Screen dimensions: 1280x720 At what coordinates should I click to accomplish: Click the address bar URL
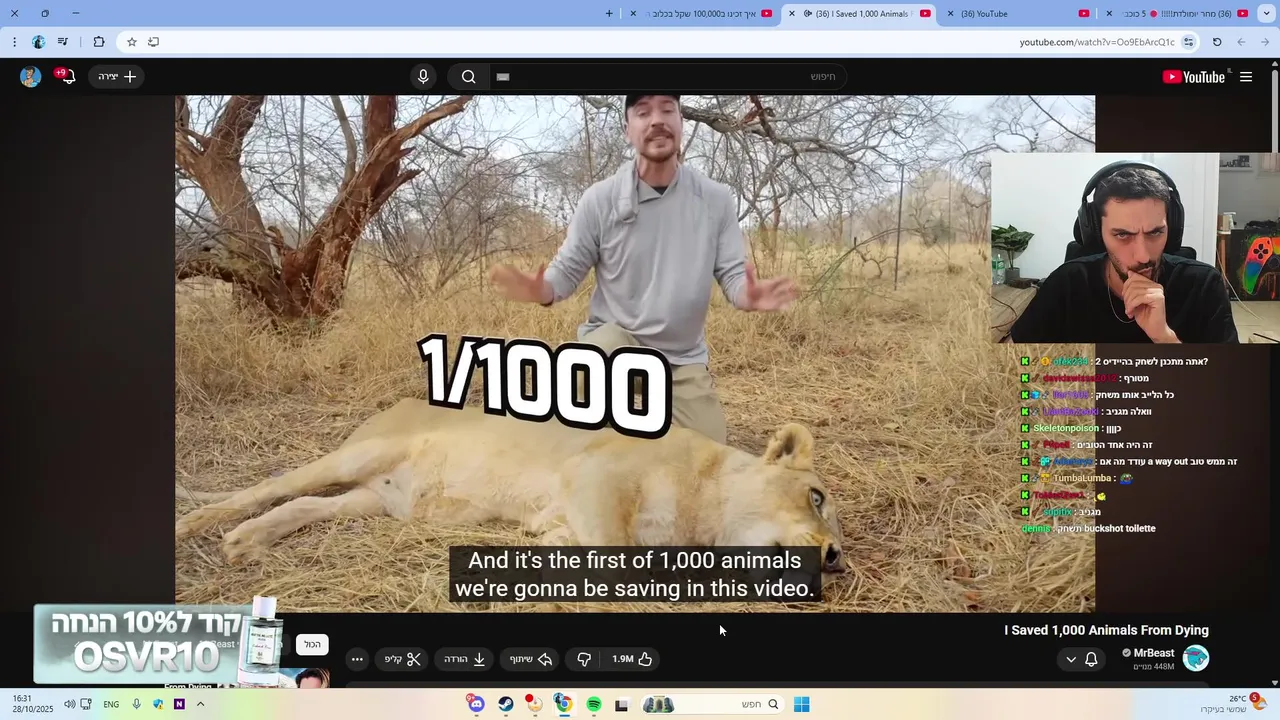(1097, 42)
